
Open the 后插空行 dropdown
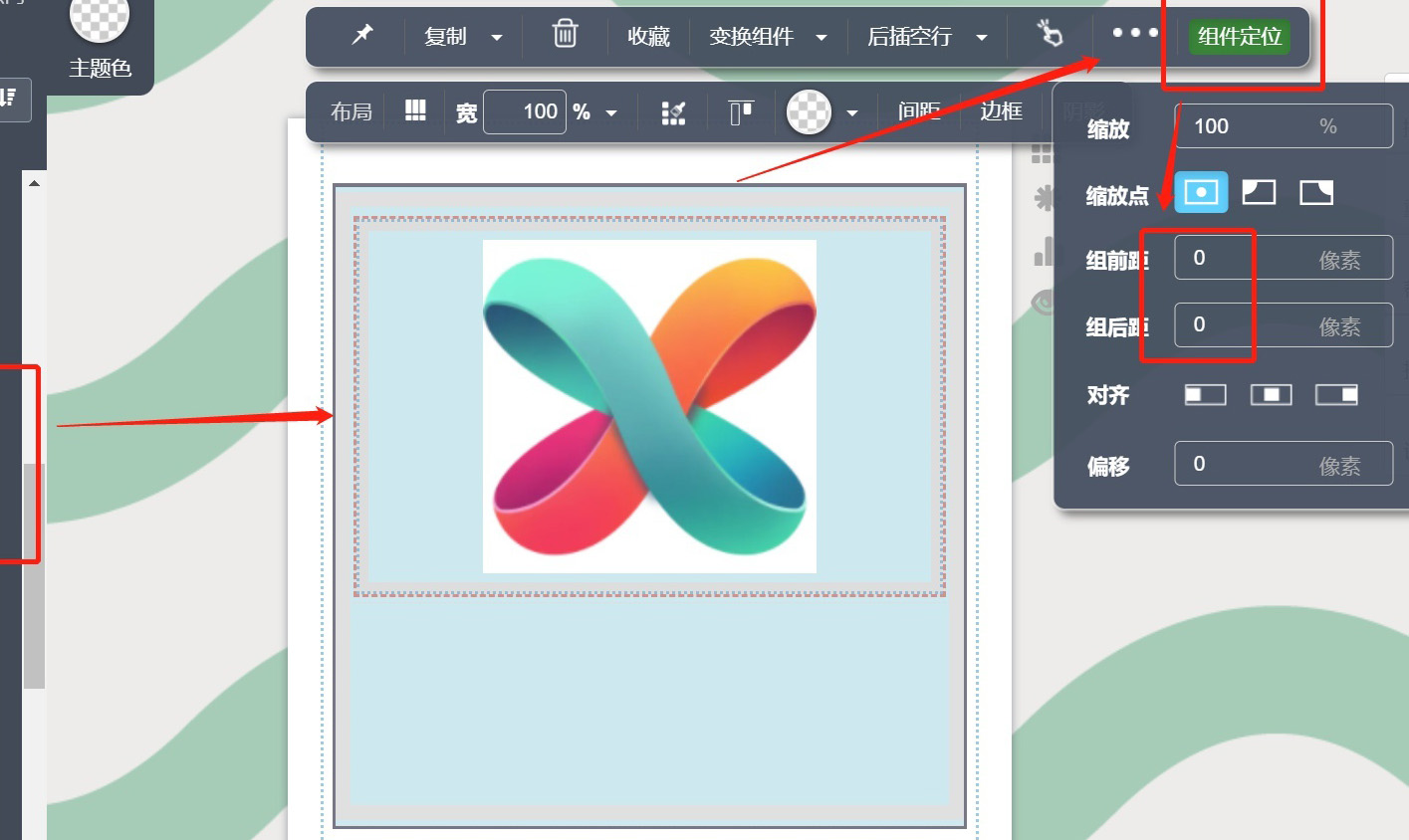[982, 38]
